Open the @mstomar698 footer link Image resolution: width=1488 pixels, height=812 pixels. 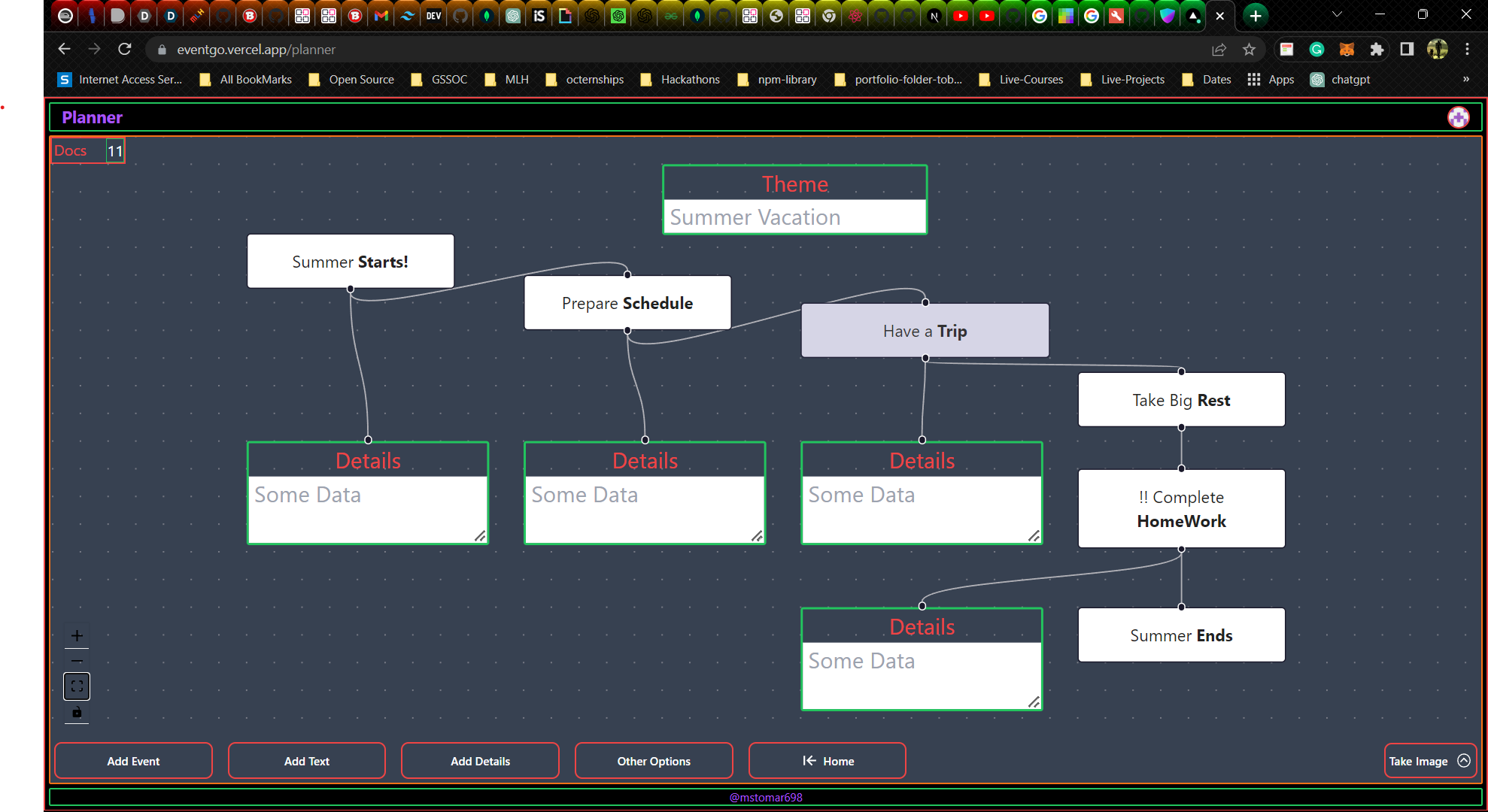(x=766, y=797)
